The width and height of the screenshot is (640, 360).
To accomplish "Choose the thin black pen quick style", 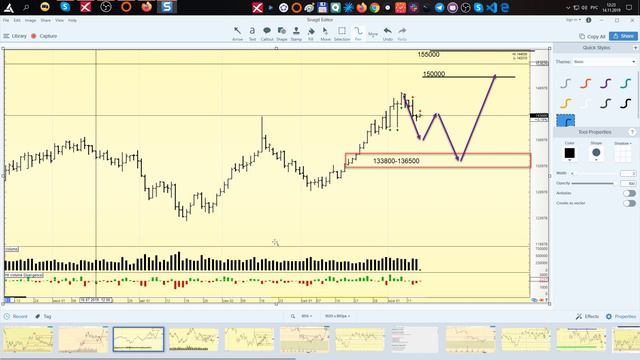I will click(605, 103).
